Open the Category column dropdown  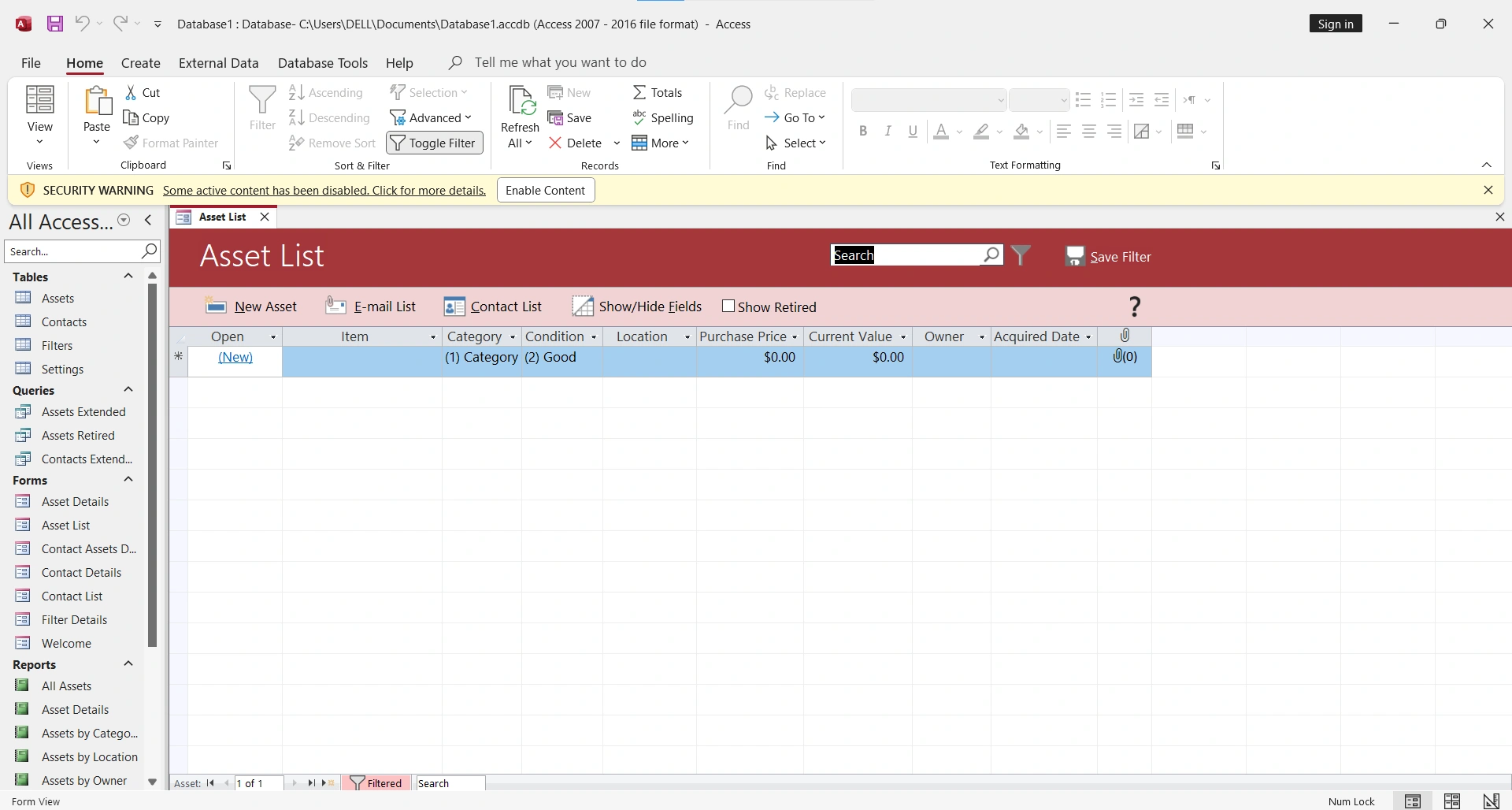tap(511, 336)
